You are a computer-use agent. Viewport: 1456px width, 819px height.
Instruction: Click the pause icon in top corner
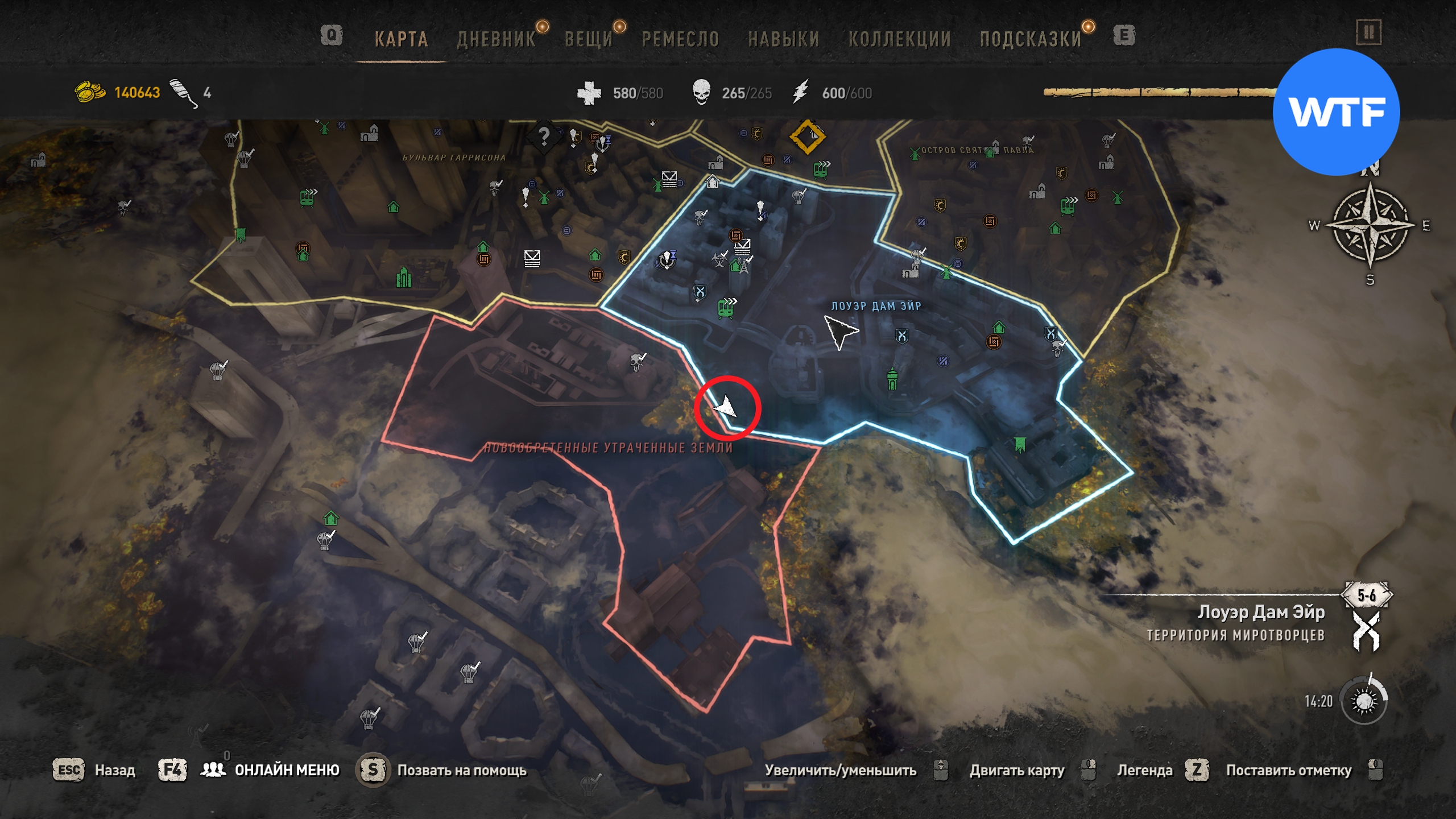1369,32
